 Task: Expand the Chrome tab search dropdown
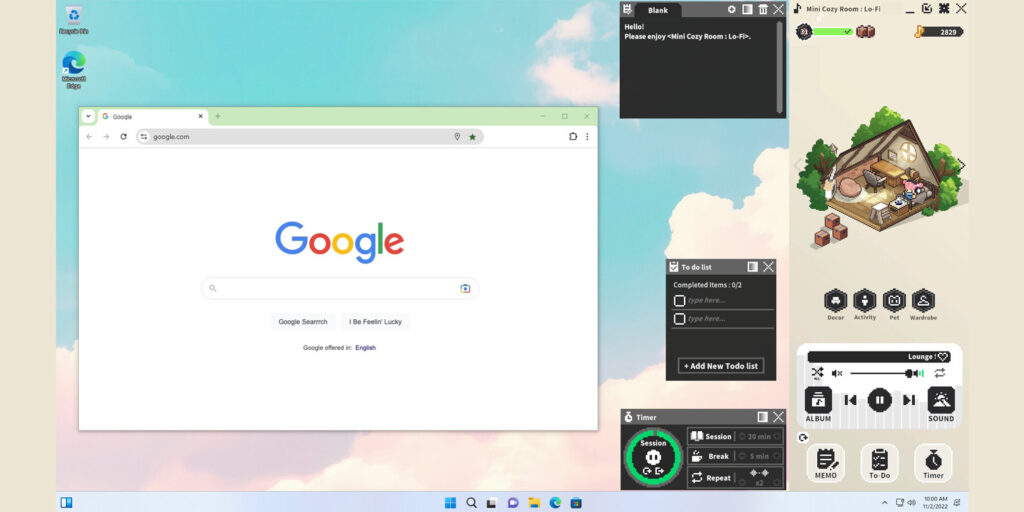[88, 116]
